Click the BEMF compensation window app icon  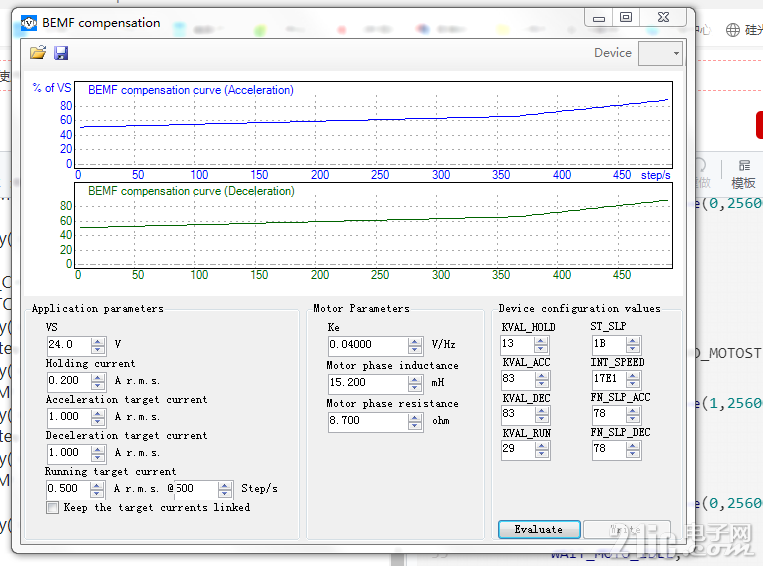[29, 23]
